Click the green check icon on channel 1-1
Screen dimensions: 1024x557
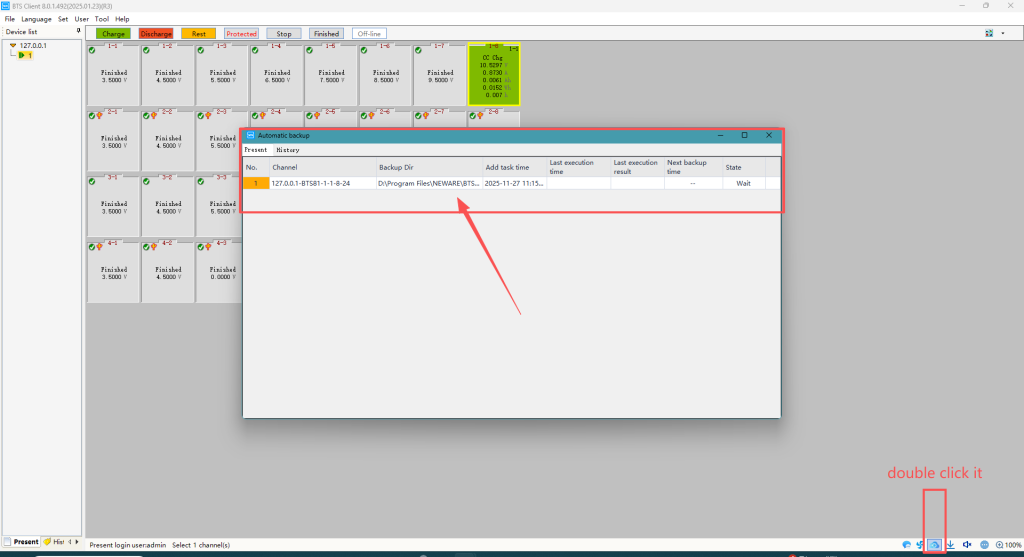(x=92, y=50)
